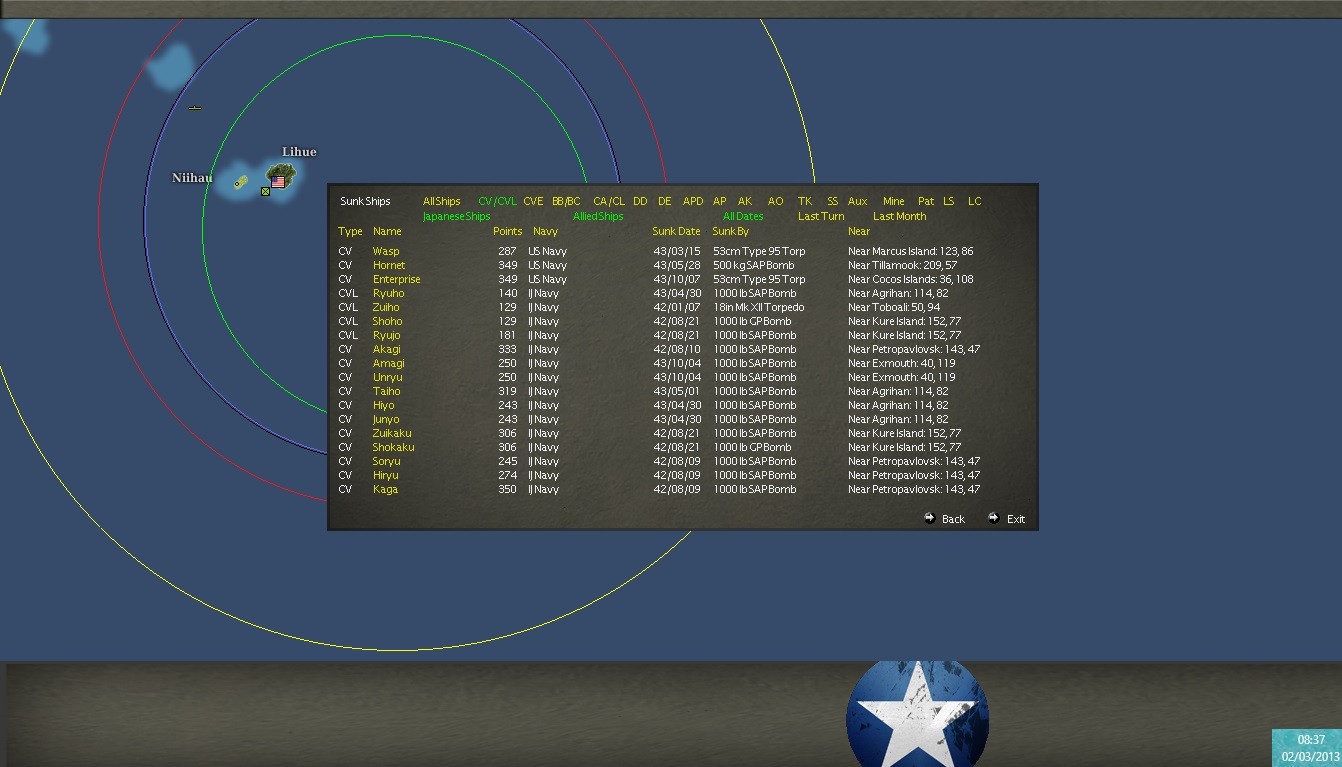1342x767 pixels.
Task: Select the AP filter
Action: coord(720,201)
